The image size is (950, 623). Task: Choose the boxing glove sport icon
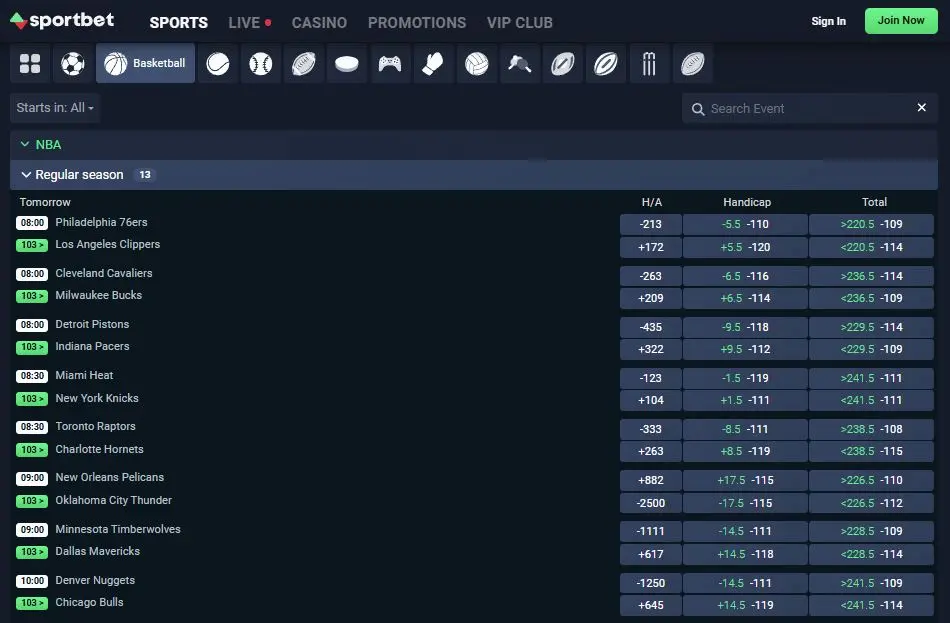(433, 62)
